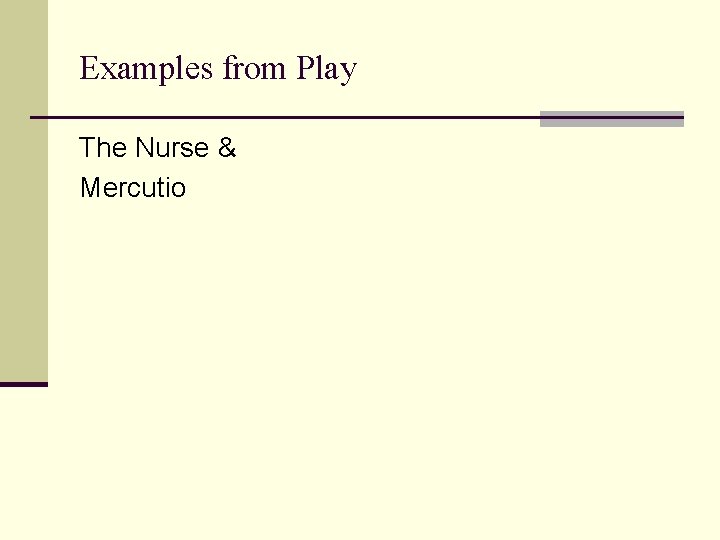Click the word "Play" in the title
This screenshot has height=540, width=720.
(326, 70)
